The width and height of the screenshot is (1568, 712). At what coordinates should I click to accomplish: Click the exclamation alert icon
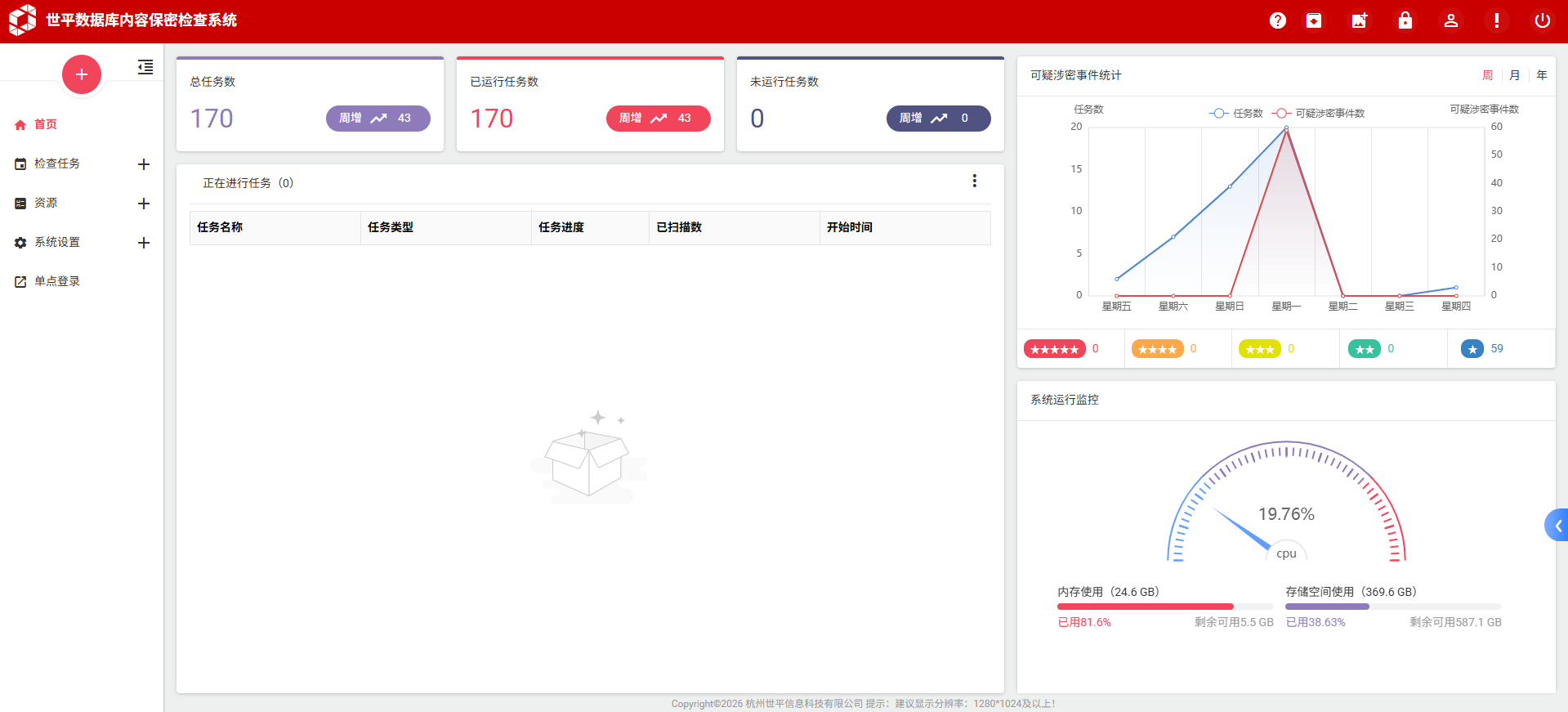(1496, 20)
